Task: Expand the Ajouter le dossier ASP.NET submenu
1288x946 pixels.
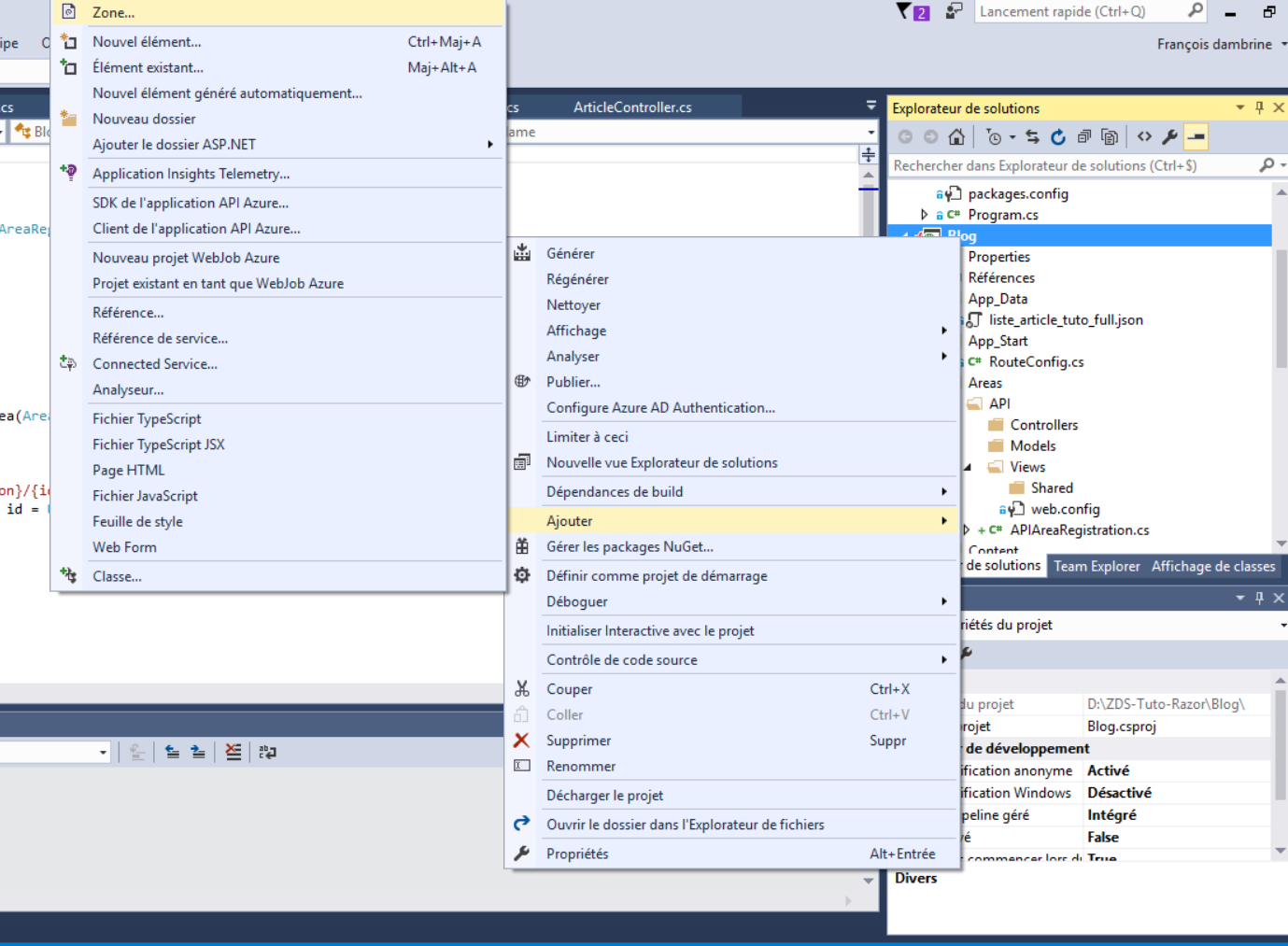Action: point(489,145)
